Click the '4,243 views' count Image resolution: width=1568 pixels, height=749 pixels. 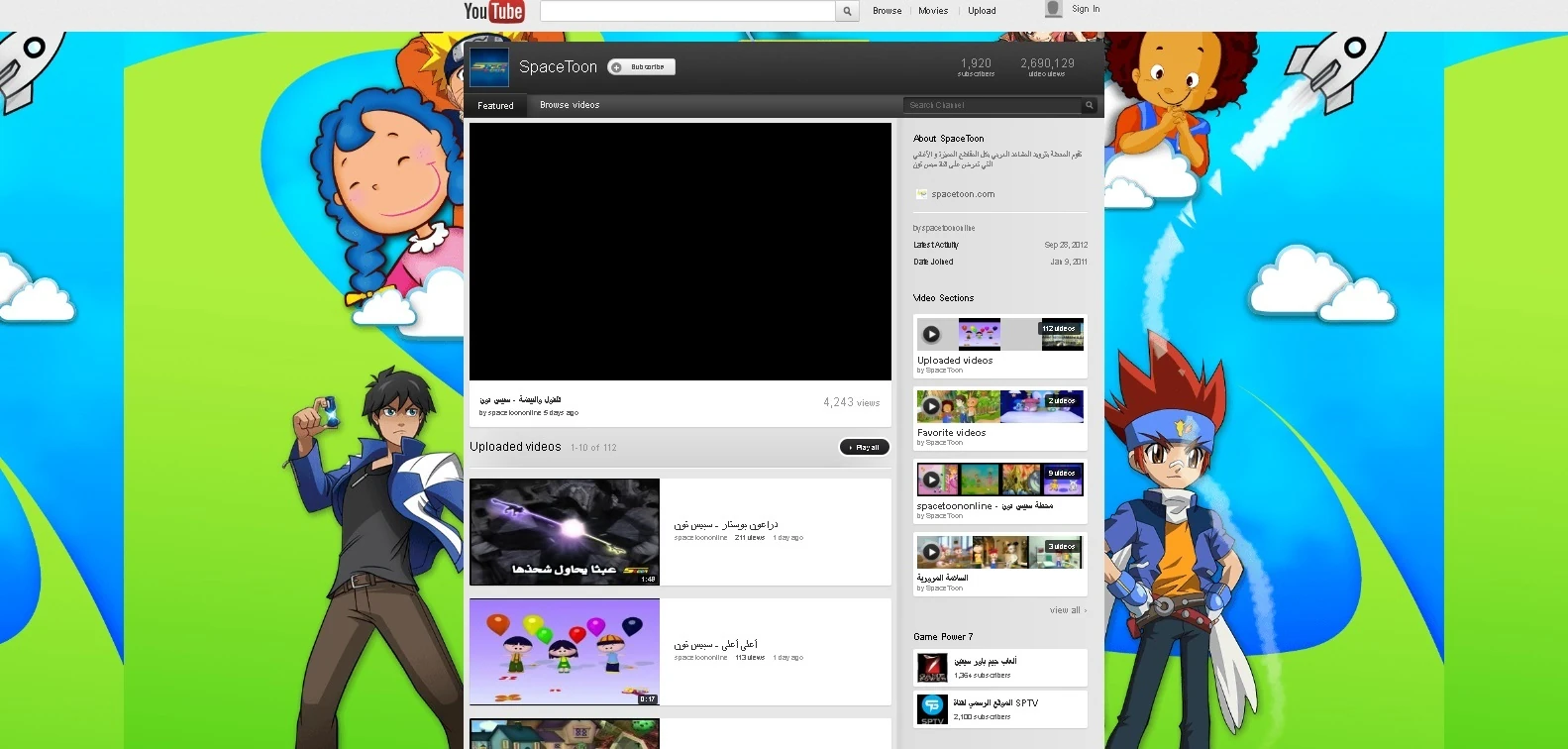coord(852,402)
